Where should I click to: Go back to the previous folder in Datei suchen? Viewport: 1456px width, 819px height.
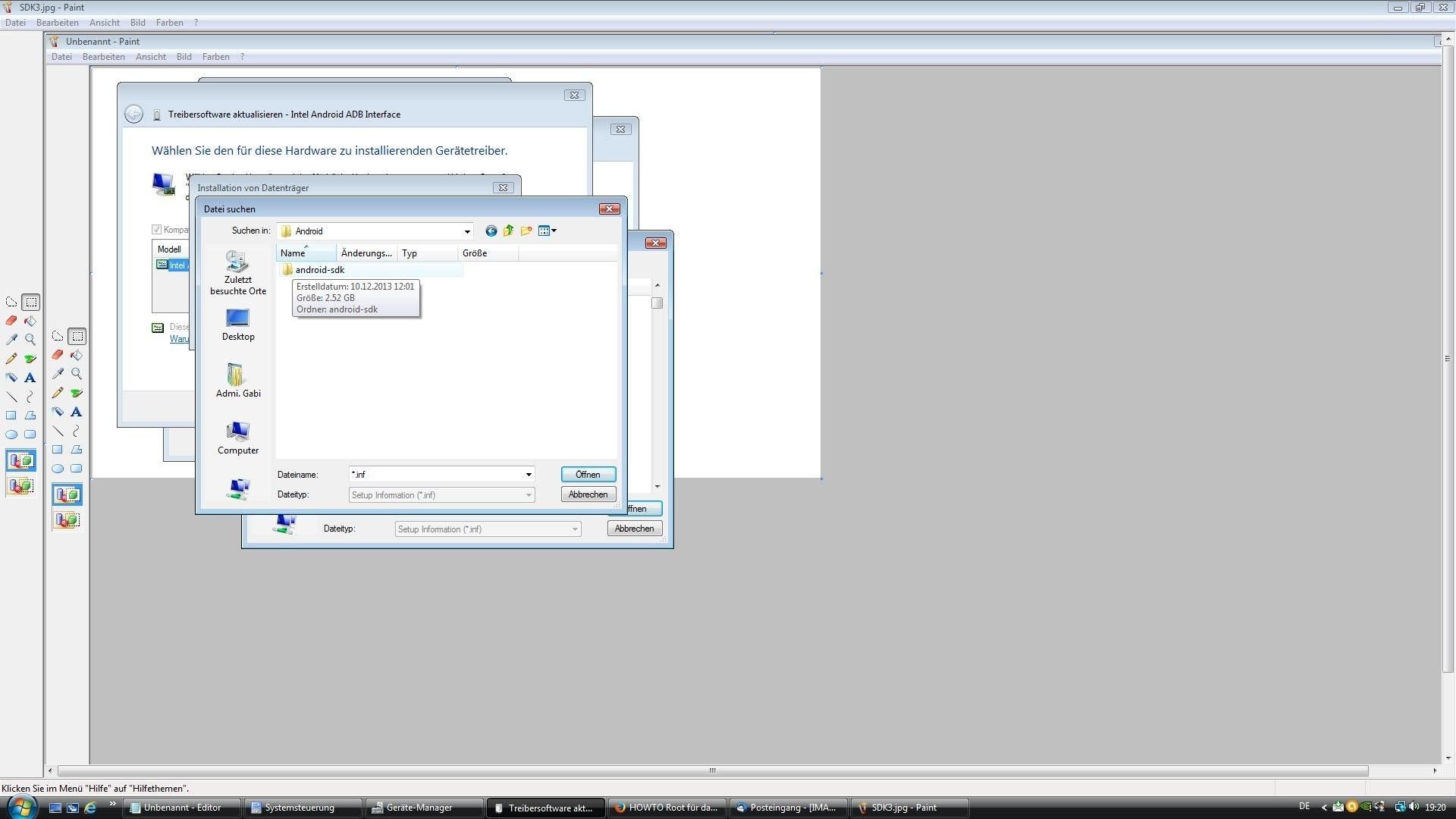(x=491, y=231)
